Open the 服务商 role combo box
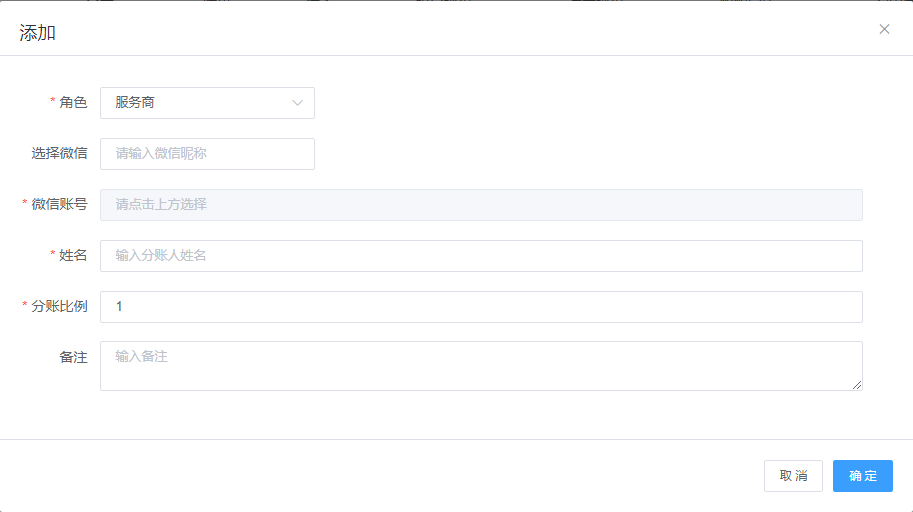Viewport: 913px width, 512px height. point(207,103)
